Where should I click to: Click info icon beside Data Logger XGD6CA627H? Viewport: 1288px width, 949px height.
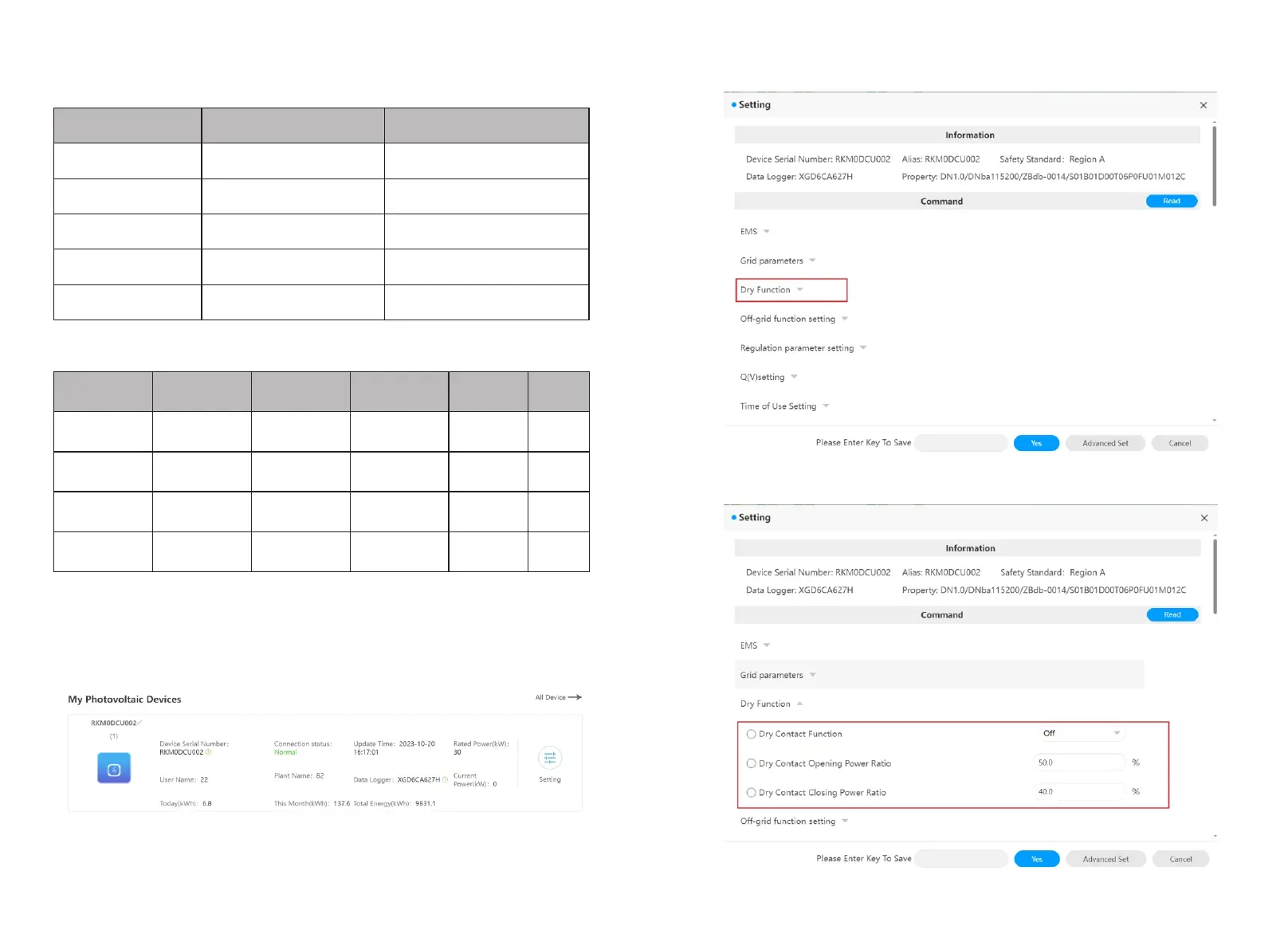point(445,779)
